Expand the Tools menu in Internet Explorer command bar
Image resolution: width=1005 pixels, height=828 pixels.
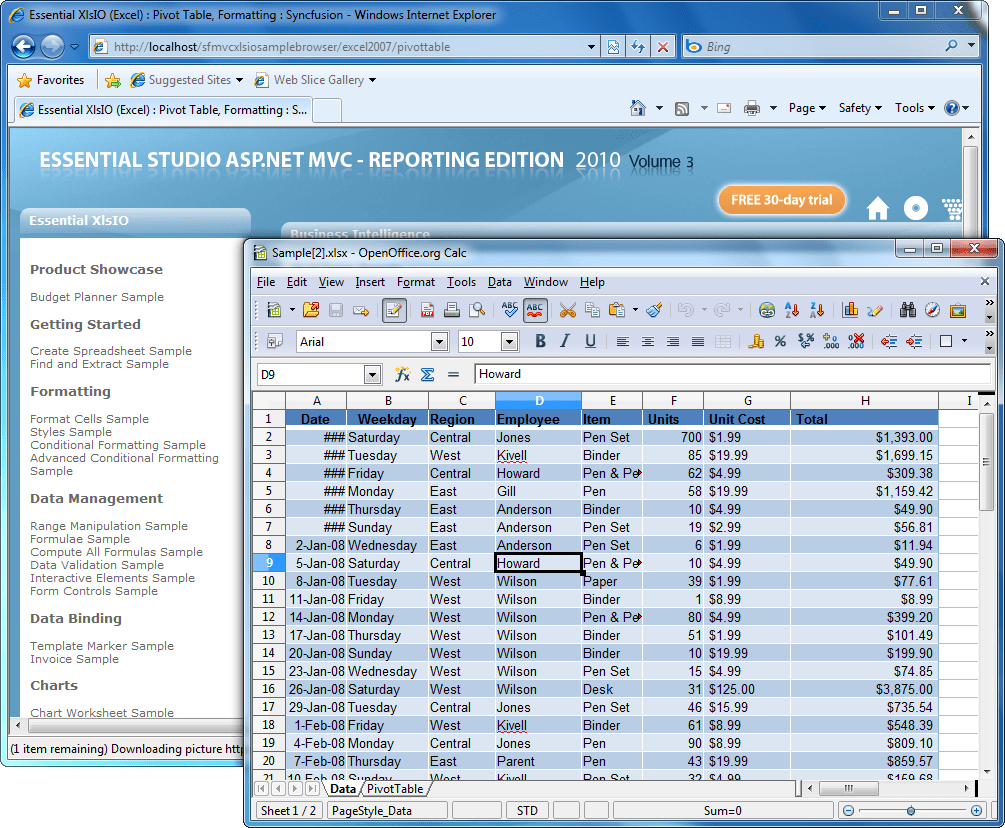pyautogui.click(x=915, y=108)
